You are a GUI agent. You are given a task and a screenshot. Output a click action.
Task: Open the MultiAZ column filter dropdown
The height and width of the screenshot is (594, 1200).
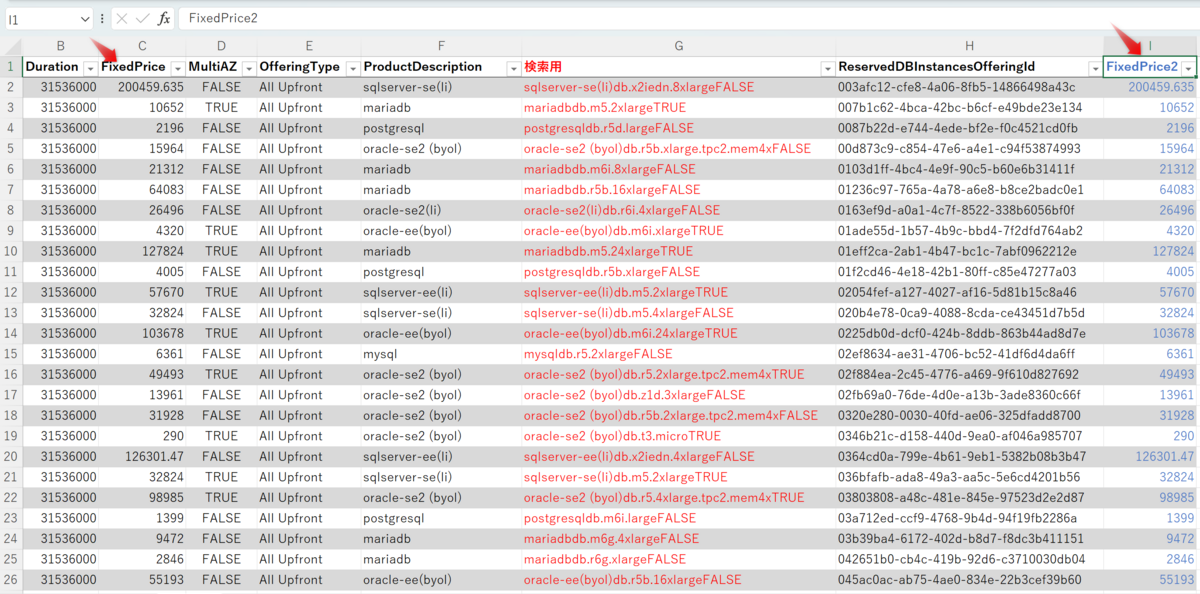tap(247, 67)
